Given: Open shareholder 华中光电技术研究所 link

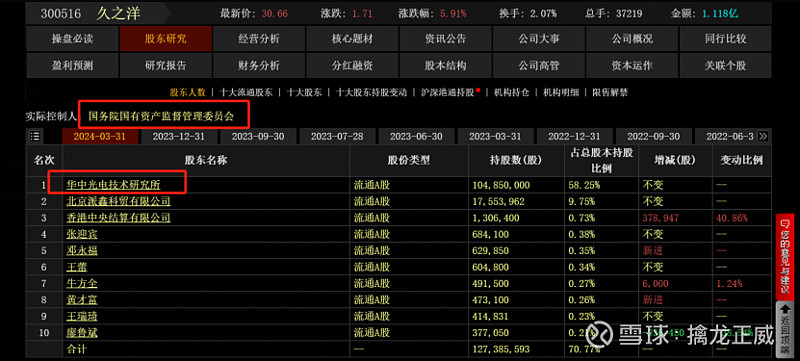Looking at the screenshot, I should pos(116,185).
